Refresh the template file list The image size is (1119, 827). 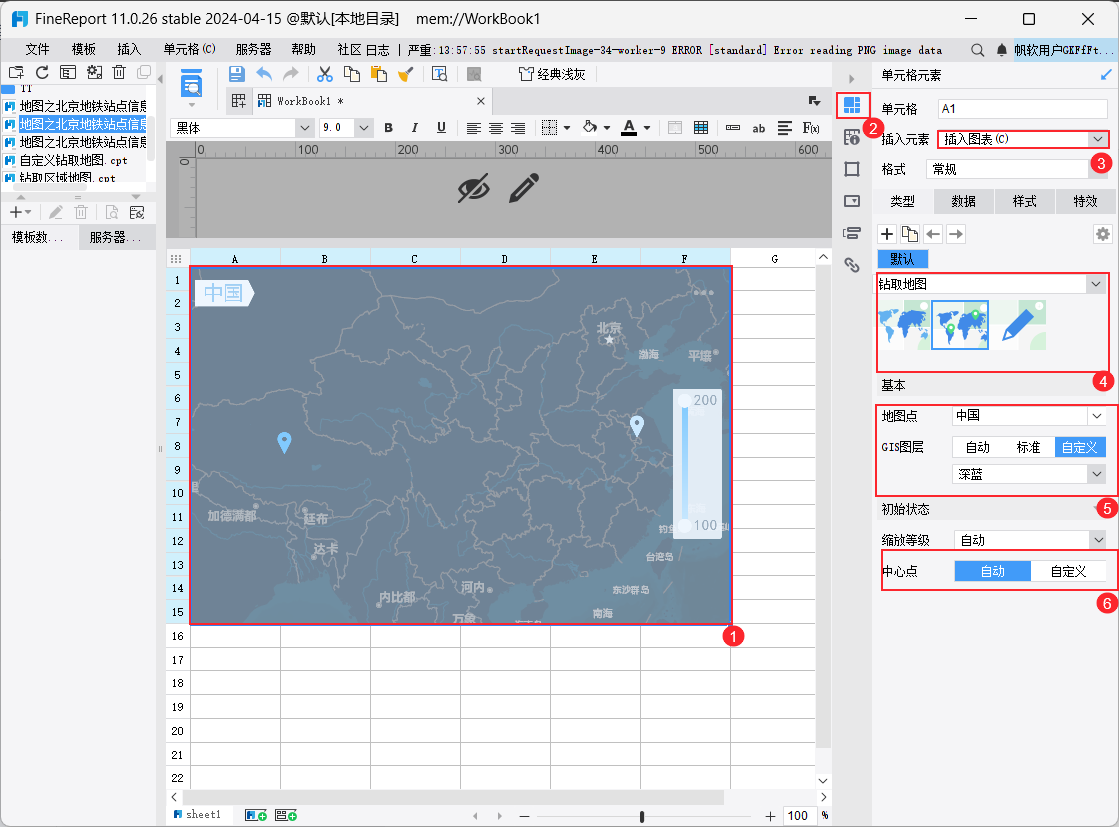(x=42, y=72)
